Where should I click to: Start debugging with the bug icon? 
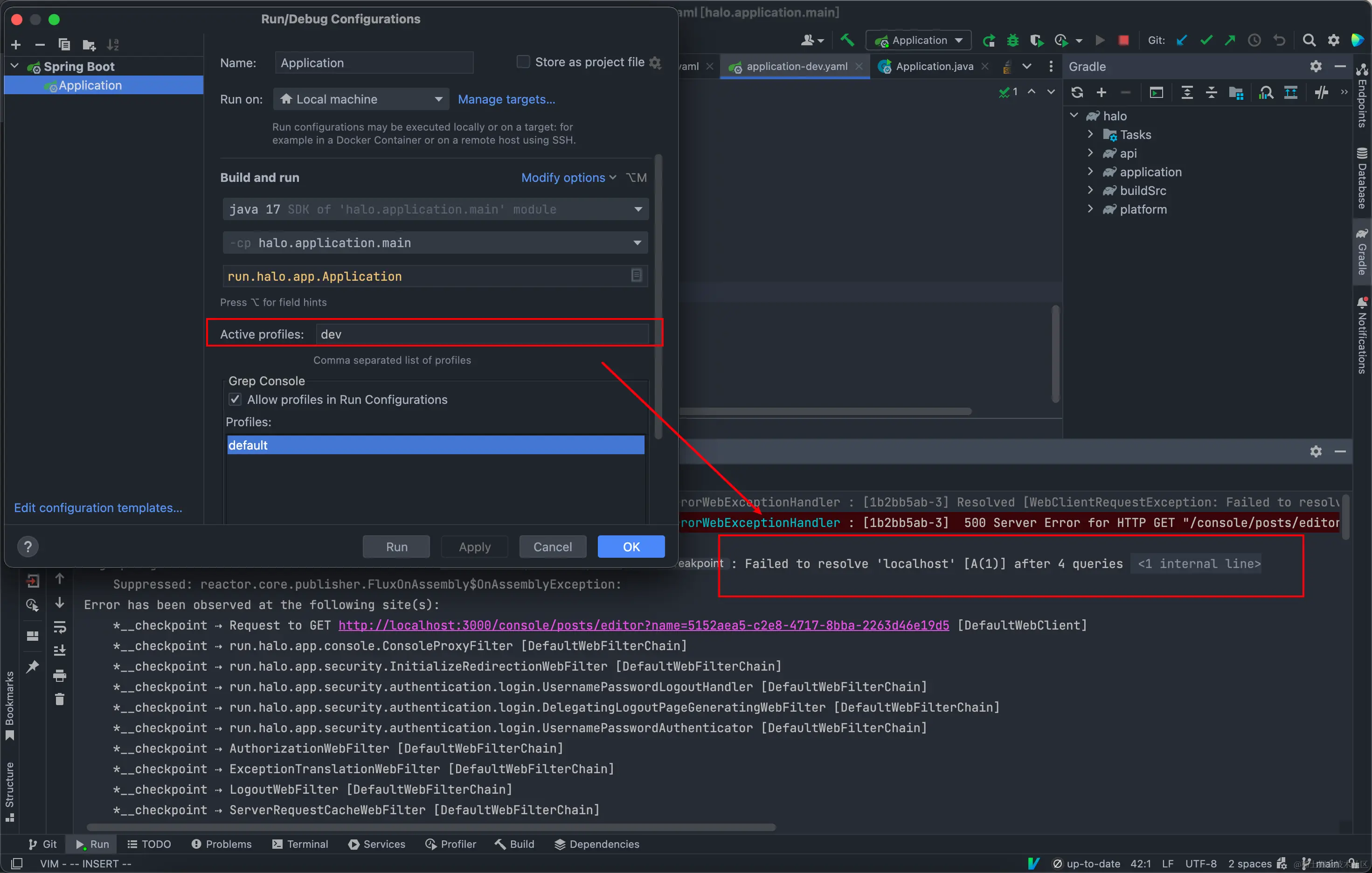click(x=1012, y=41)
